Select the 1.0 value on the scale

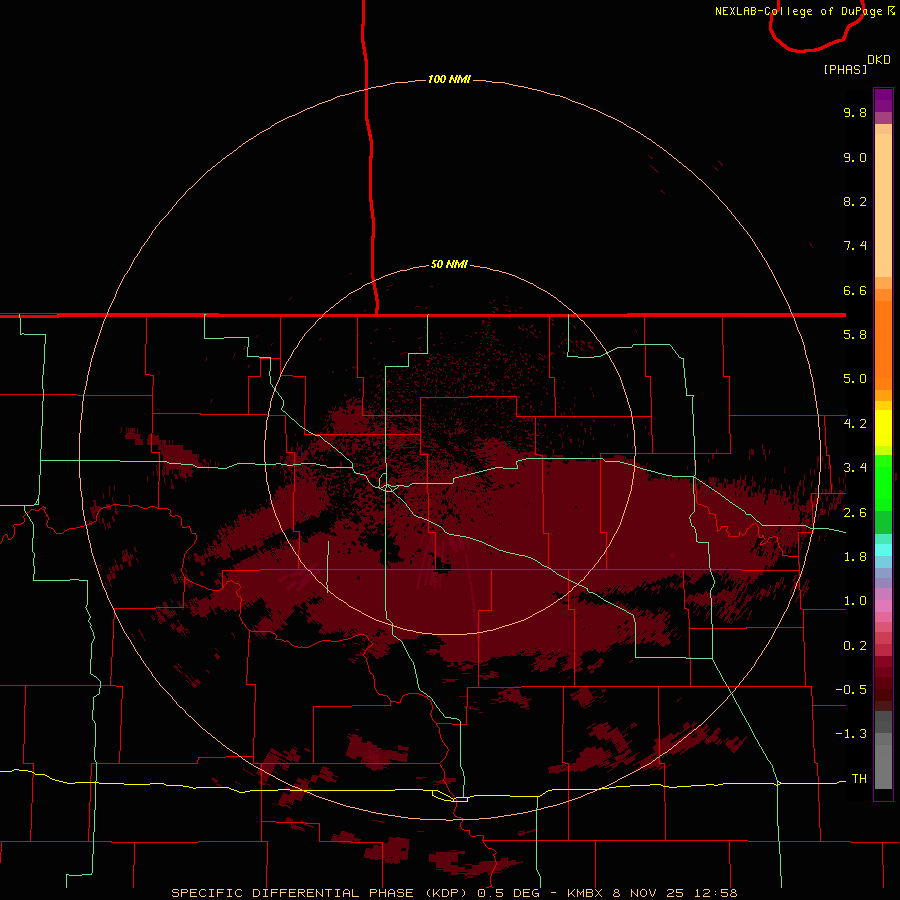tap(855, 601)
